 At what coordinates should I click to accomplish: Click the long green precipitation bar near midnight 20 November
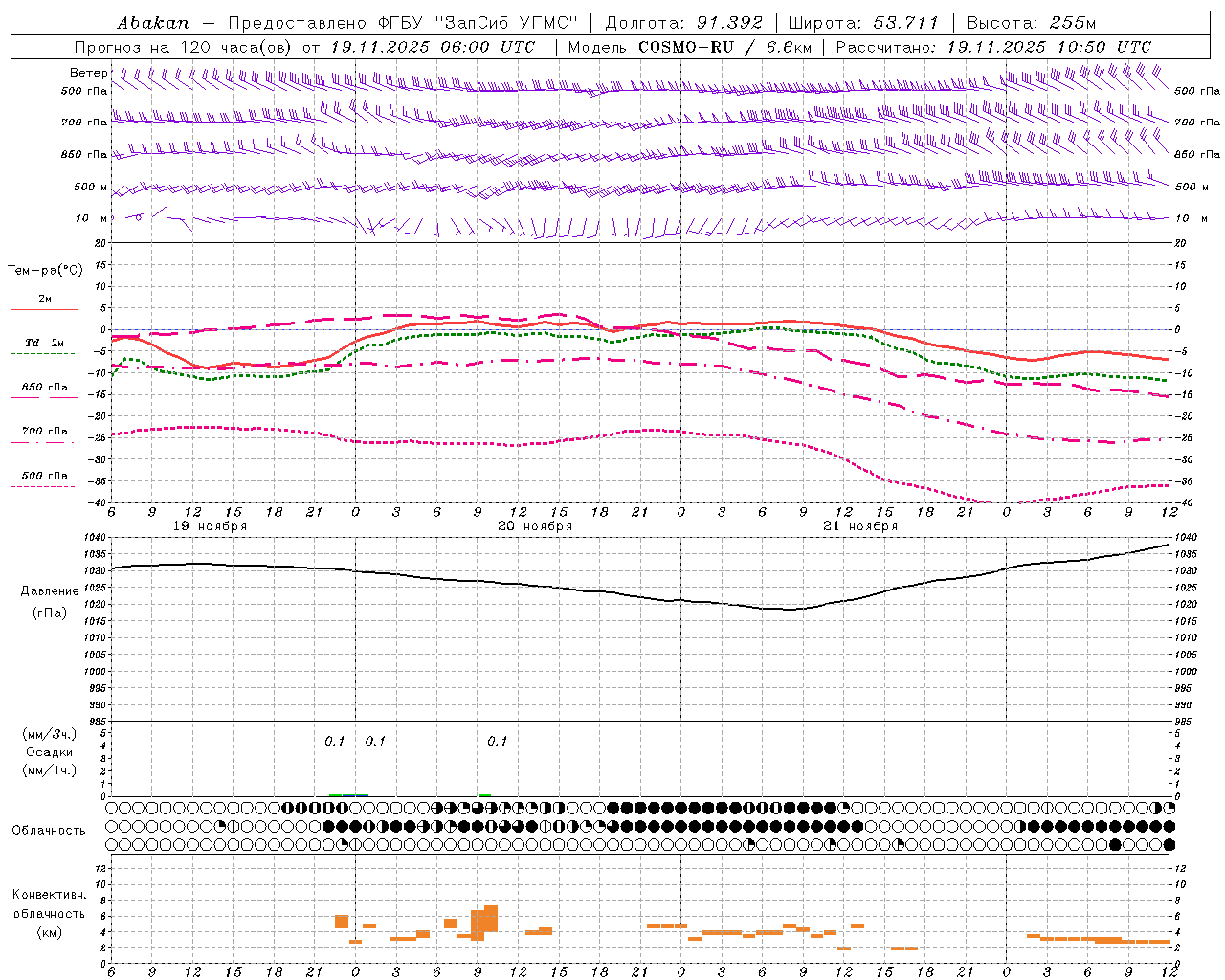(x=348, y=794)
